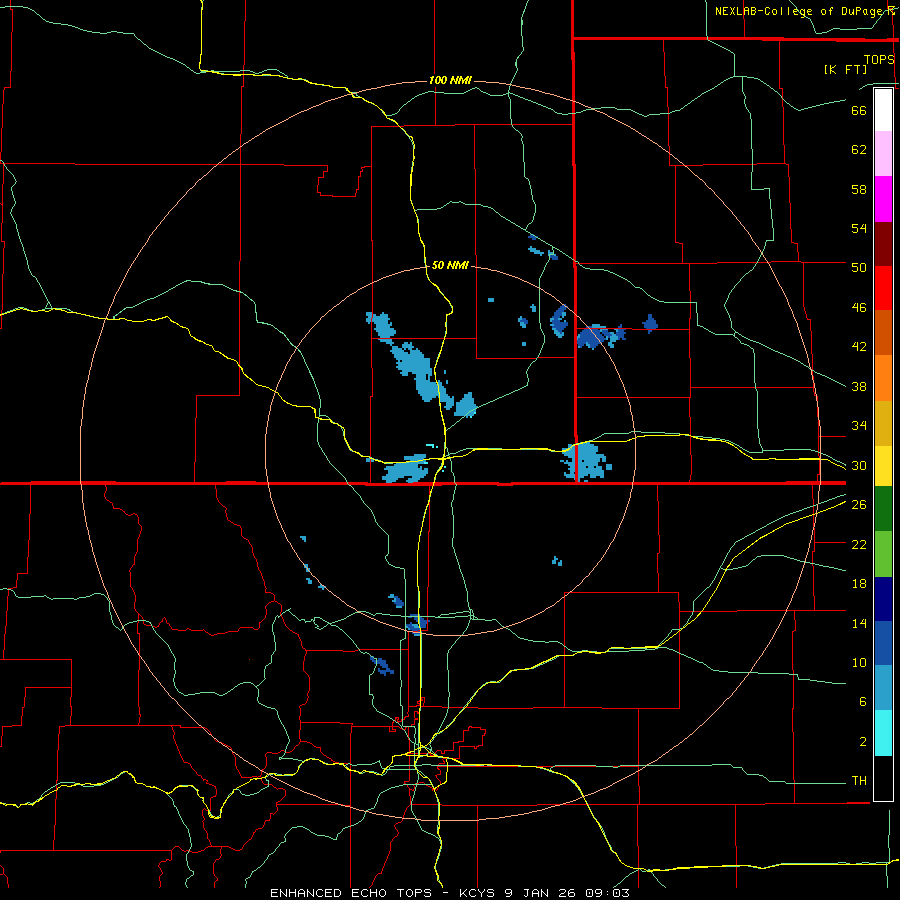Click the bright orange legend swatch
The image size is (900, 900).
tap(883, 378)
